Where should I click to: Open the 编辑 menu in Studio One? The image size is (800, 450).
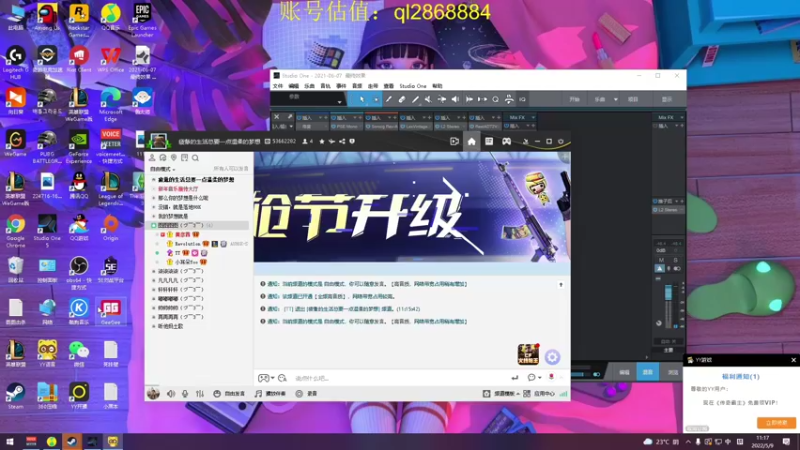tap(294, 86)
